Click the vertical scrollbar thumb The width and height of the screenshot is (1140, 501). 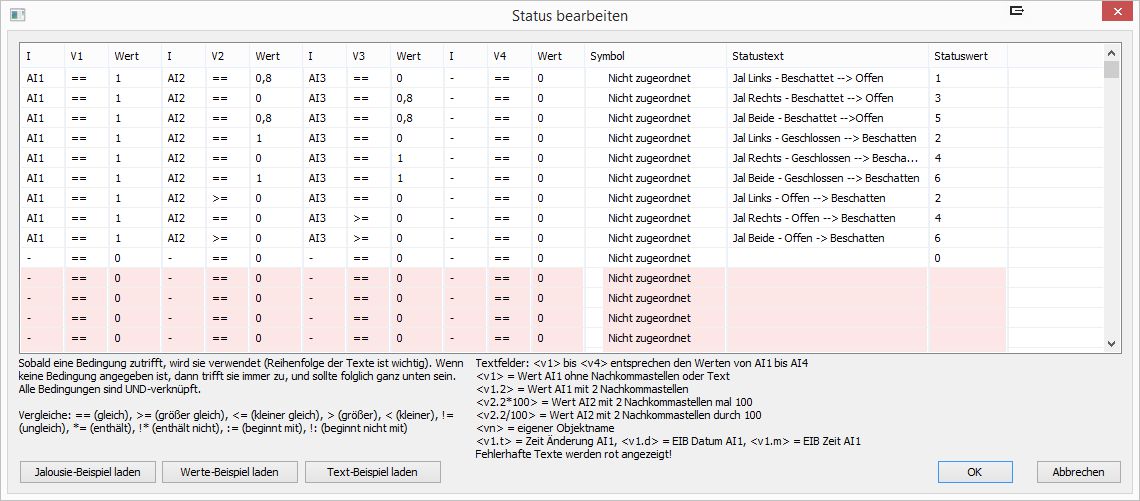point(1111,70)
